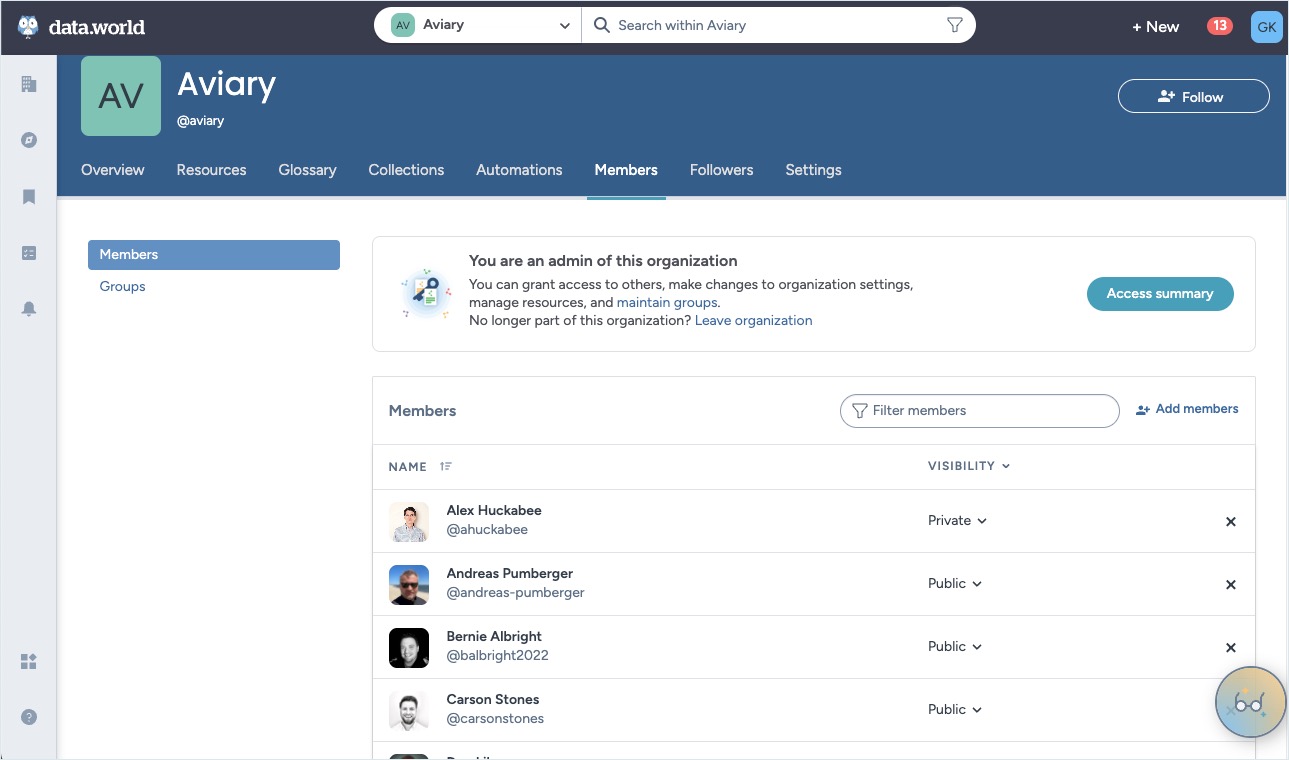Change Alex Huckabee's Private visibility dropdown

click(x=957, y=520)
